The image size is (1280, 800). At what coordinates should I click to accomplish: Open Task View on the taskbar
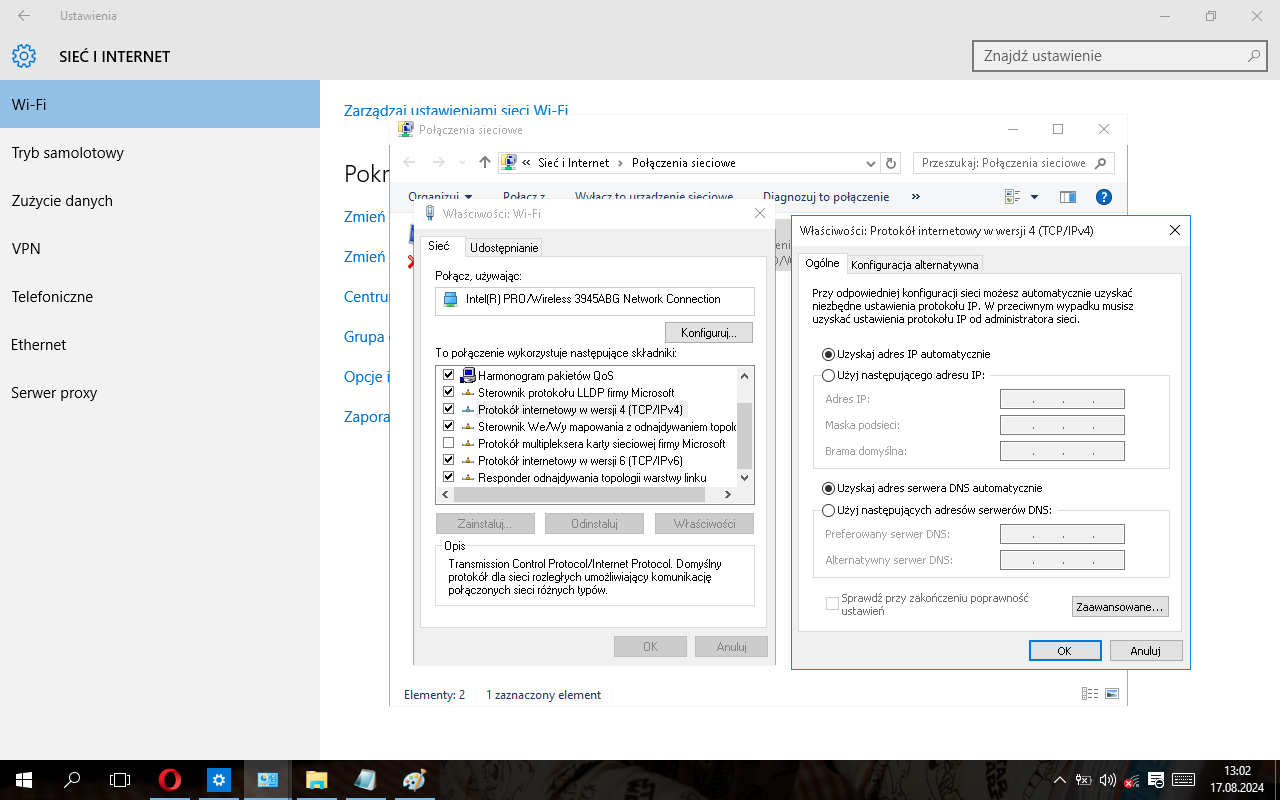click(120, 780)
